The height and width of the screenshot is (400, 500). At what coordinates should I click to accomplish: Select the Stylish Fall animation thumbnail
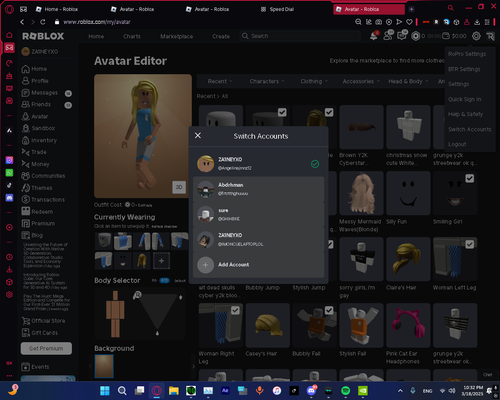[x=361, y=325]
